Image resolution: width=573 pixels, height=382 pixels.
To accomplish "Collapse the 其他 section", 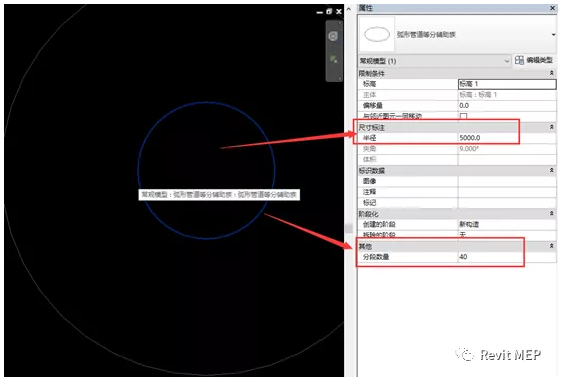I will click(552, 246).
